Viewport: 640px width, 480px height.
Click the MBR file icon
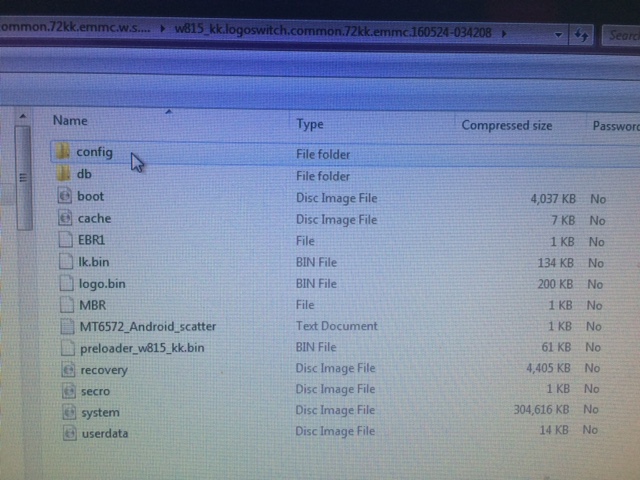coord(67,304)
